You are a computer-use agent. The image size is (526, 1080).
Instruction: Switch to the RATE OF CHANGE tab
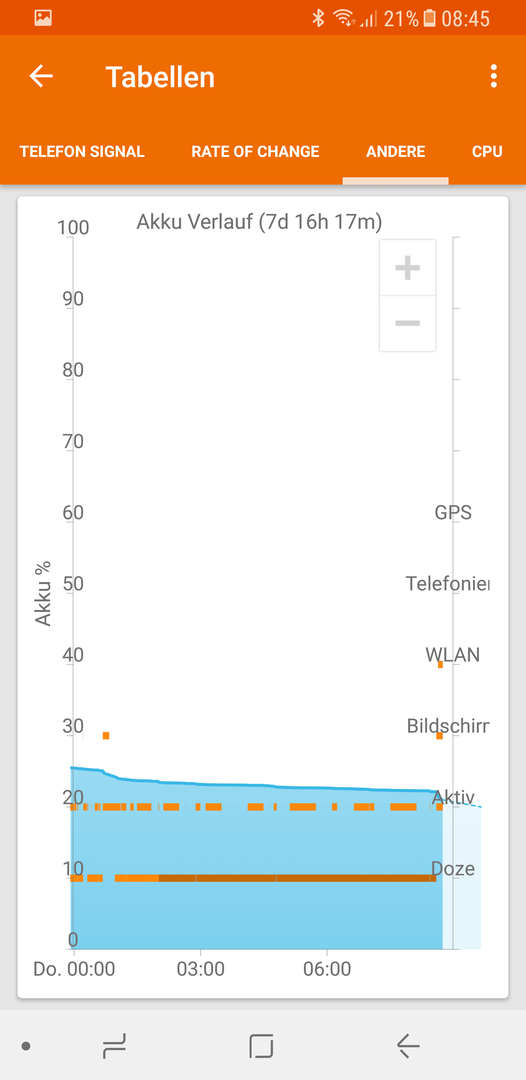pos(255,152)
